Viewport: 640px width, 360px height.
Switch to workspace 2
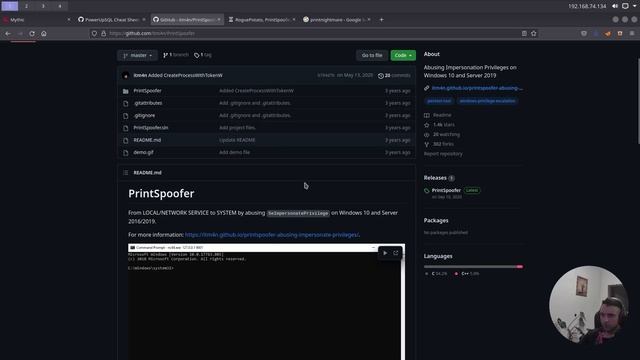(x=27, y=6)
